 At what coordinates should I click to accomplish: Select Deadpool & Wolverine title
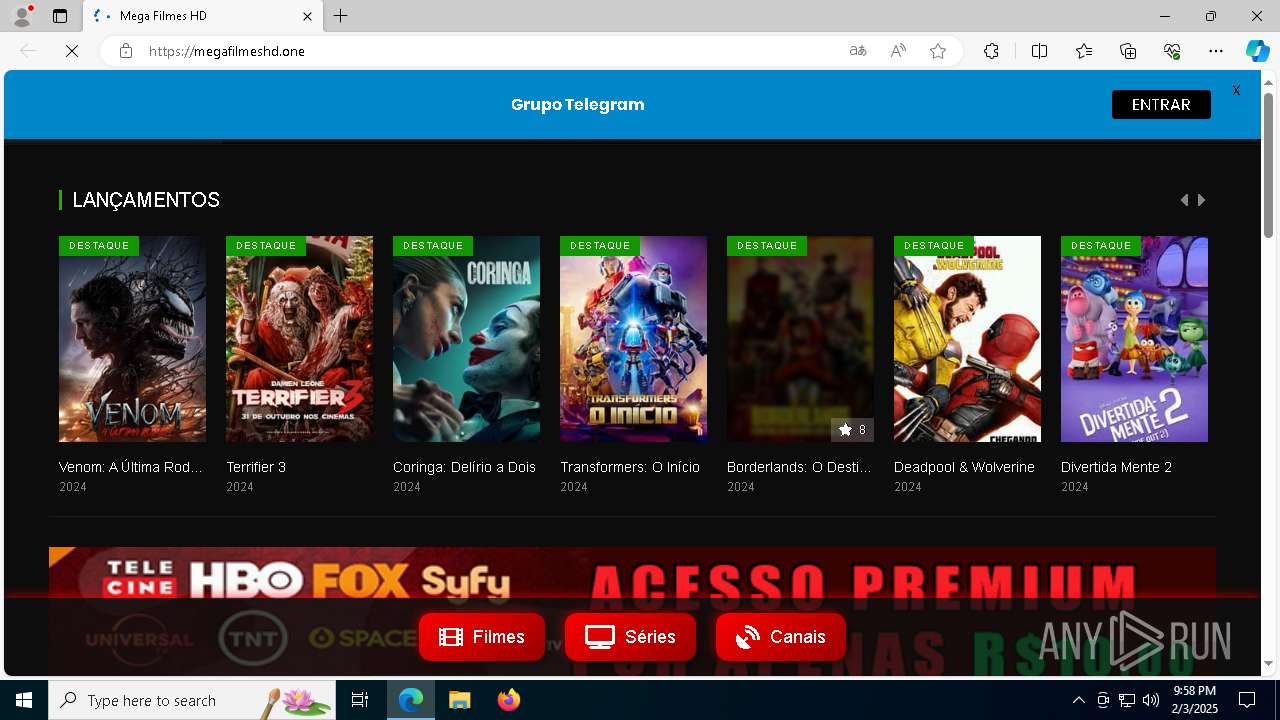[964, 467]
